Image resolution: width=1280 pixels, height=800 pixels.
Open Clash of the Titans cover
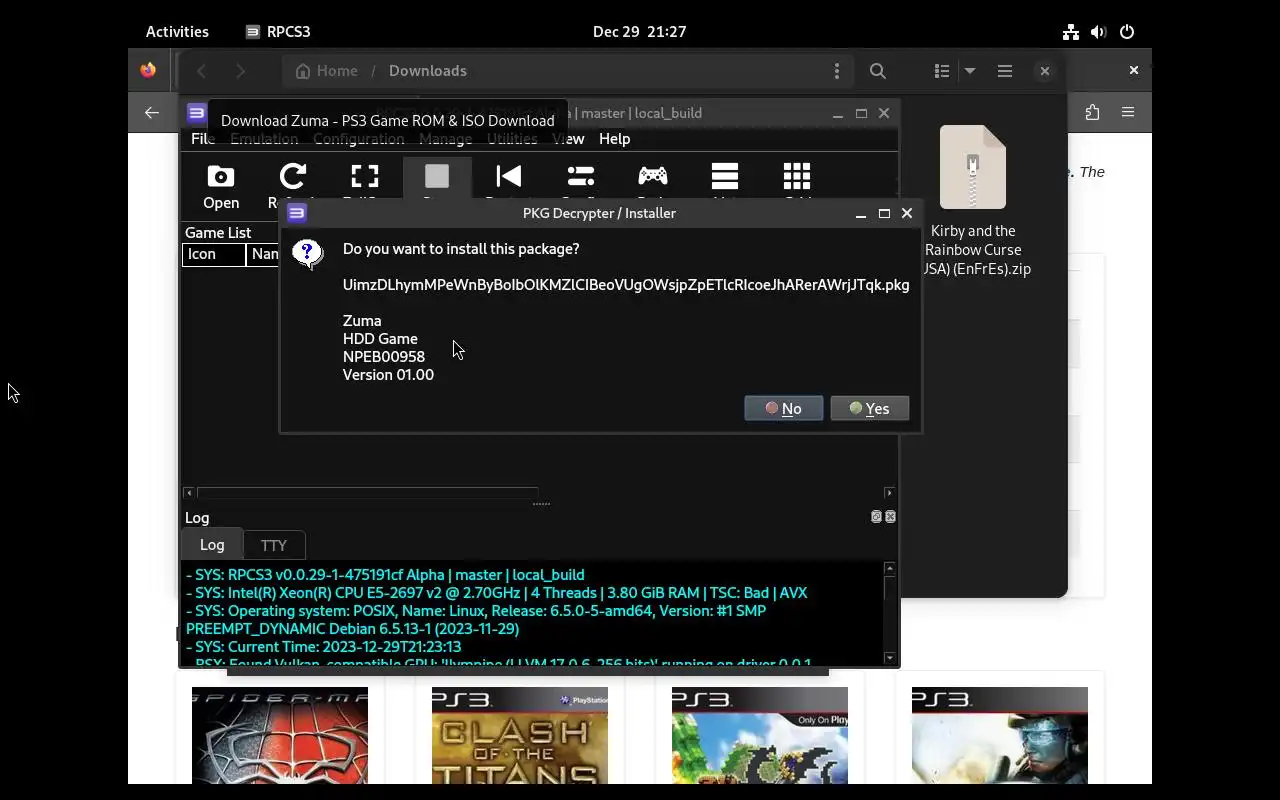tap(520, 735)
